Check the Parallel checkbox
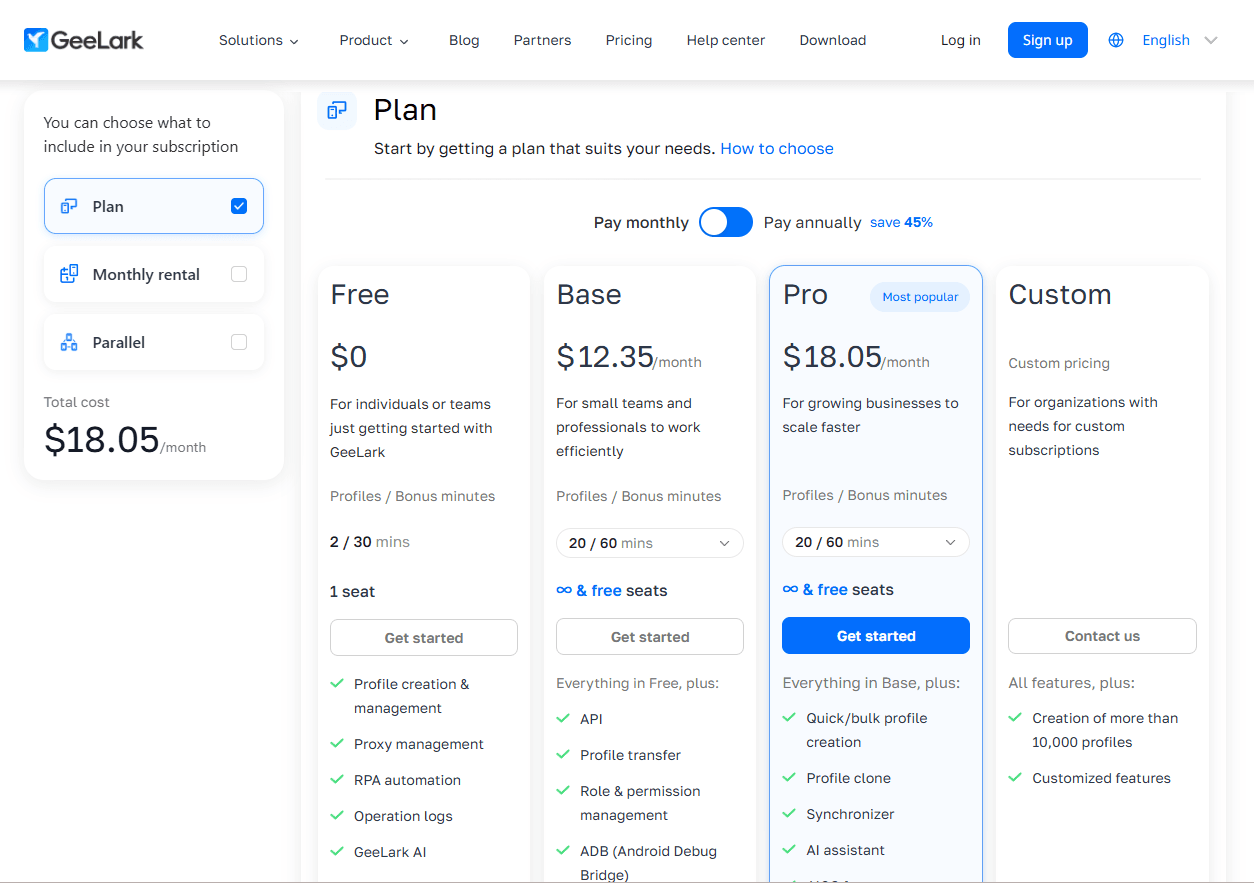The height and width of the screenshot is (883, 1254). tap(239, 342)
